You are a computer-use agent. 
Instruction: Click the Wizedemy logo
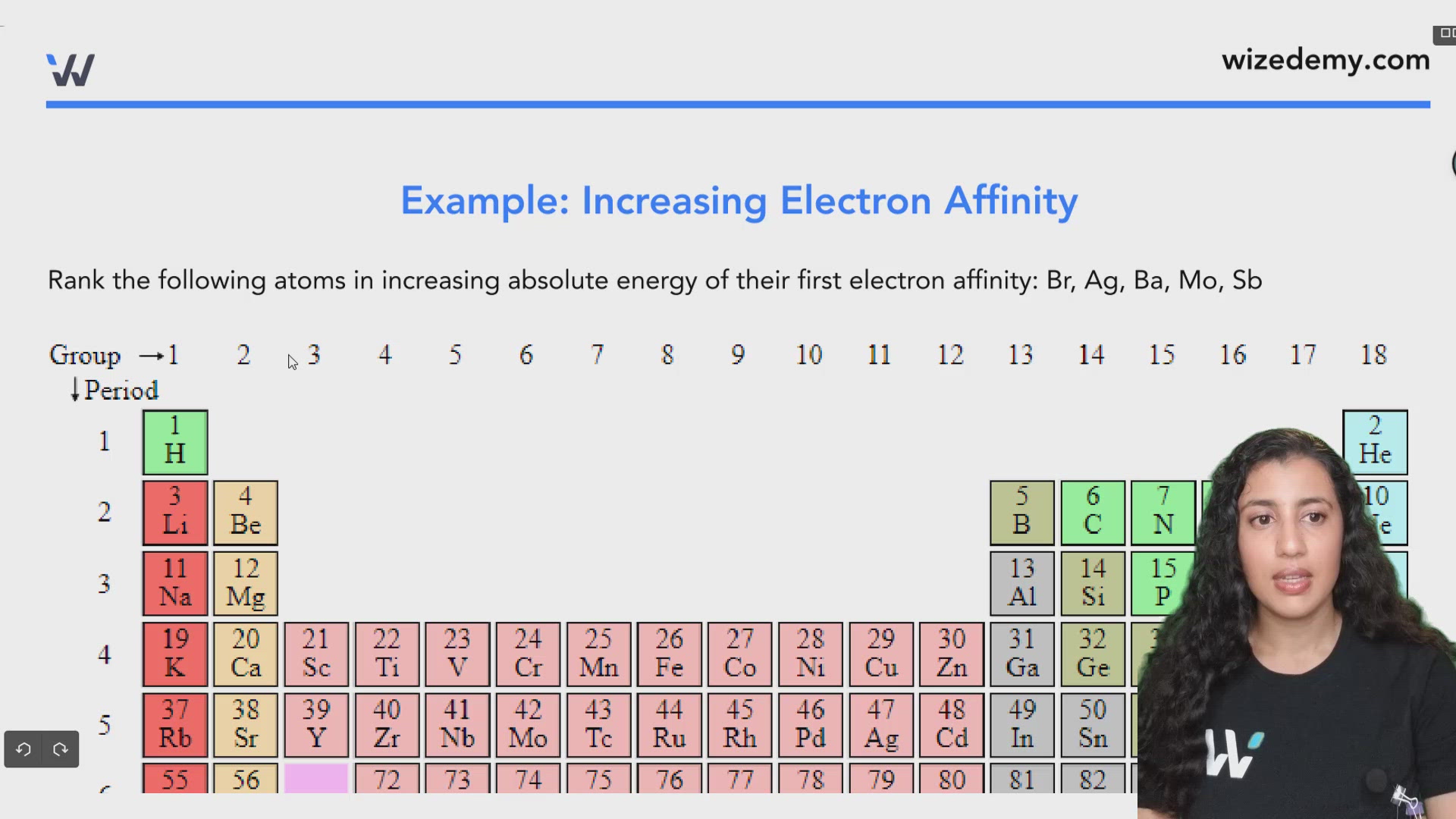pos(69,69)
